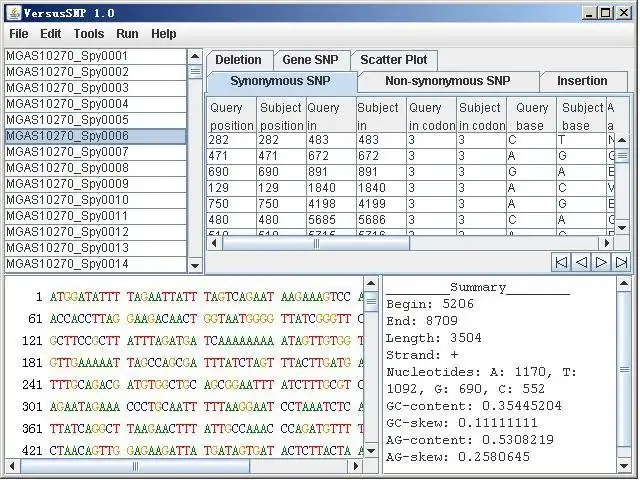The image size is (640, 480).
Task: Click the gene list vertical scrollbar thumb
Action: 195,71
